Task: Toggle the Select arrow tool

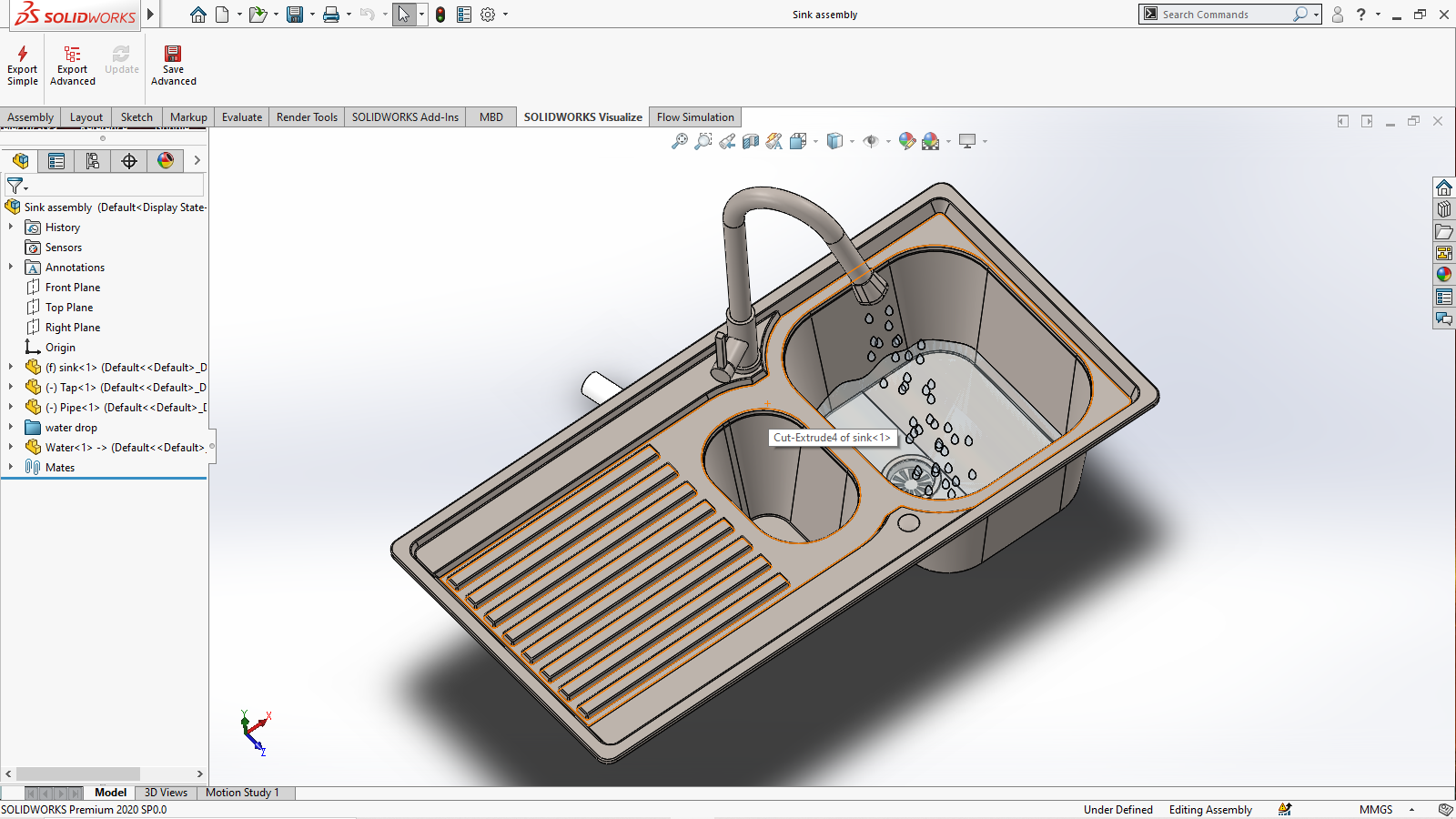Action: pyautogui.click(x=404, y=15)
